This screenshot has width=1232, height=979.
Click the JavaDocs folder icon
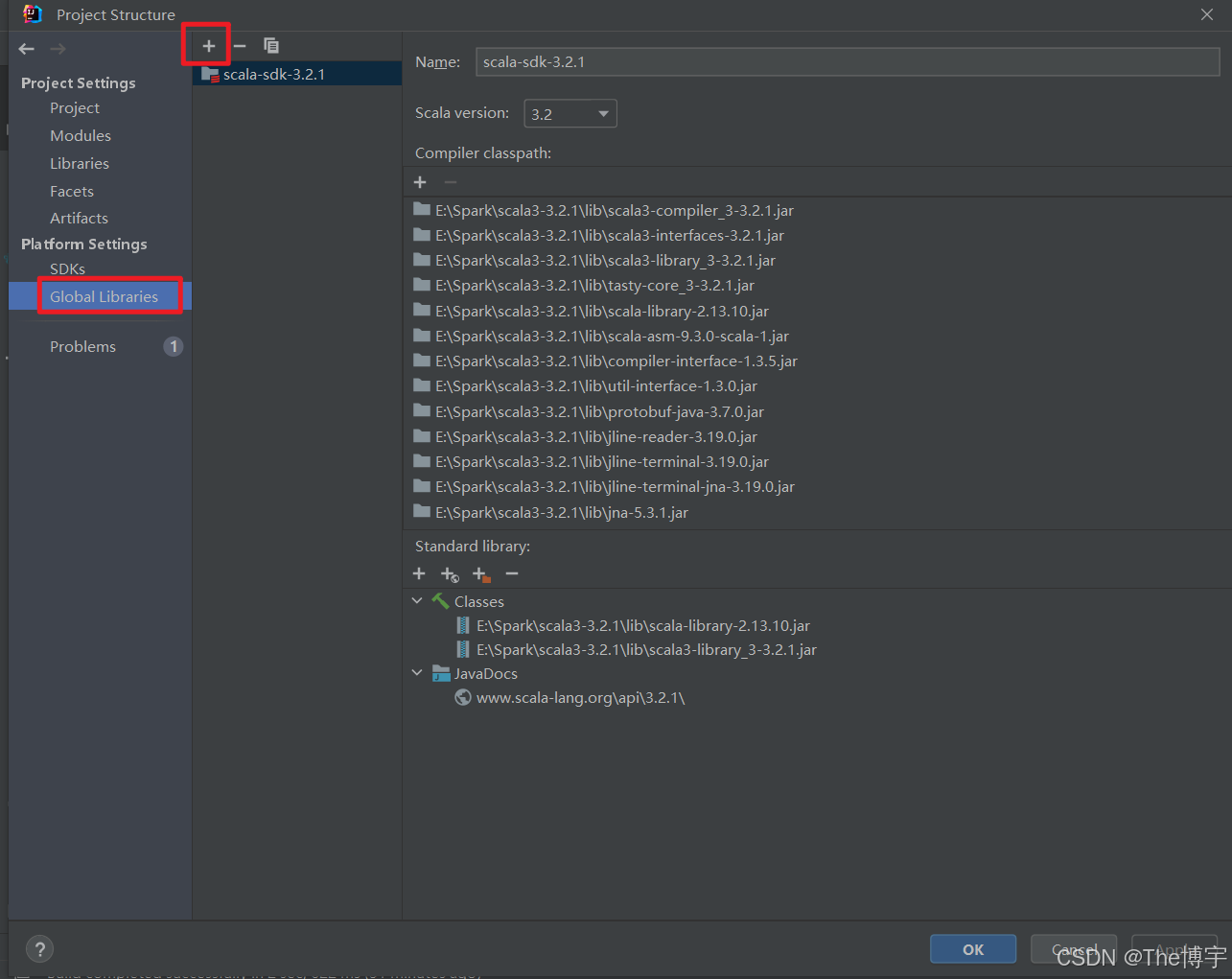(441, 673)
